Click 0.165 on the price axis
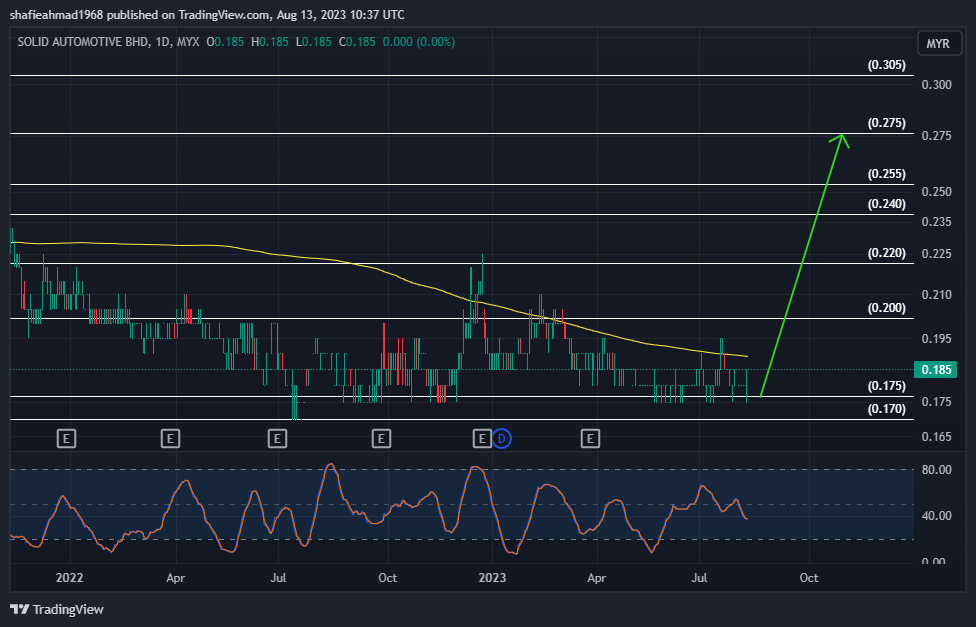Image resolution: width=976 pixels, height=627 pixels. pyautogui.click(x=936, y=436)
